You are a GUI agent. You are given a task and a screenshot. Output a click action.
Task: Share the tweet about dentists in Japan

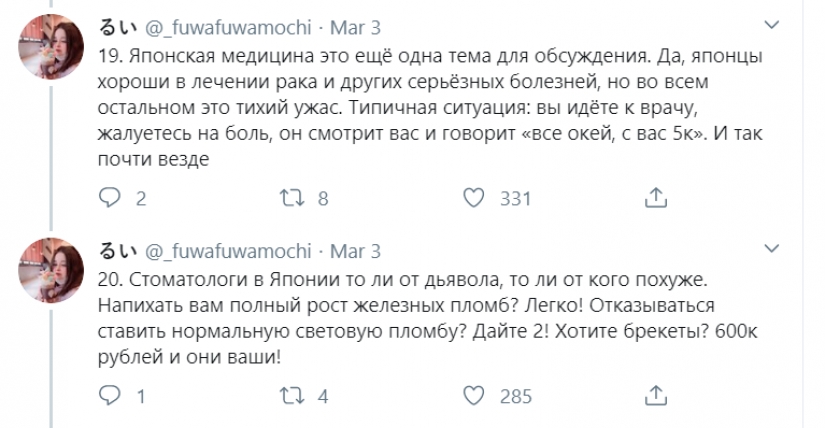[x=656, y=396]
